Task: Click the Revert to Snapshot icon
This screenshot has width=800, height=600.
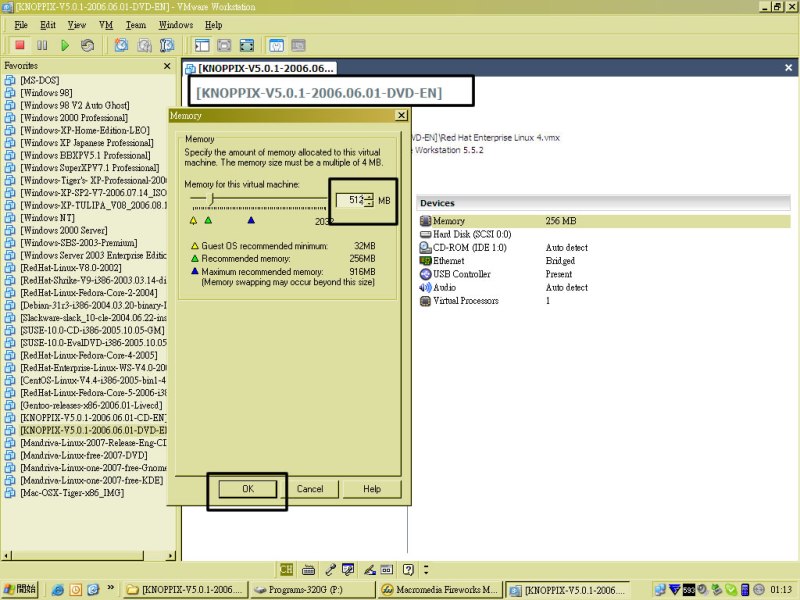Action: click(x=144, y=45)
